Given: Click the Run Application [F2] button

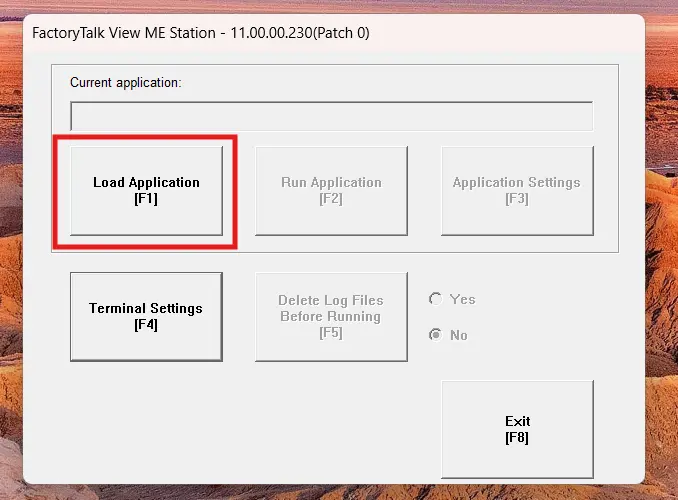Looking at the screenshot, I should 331,191.
